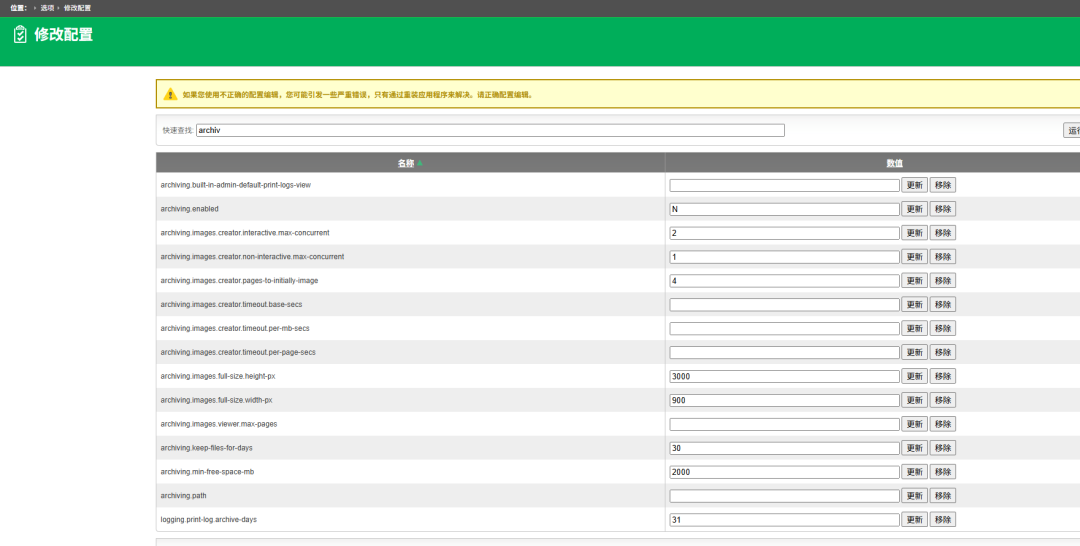The width and height of the screenshot is (1080, 546).
Task: Edit archiving.keep-files-for-days value field
Action: 784,448
